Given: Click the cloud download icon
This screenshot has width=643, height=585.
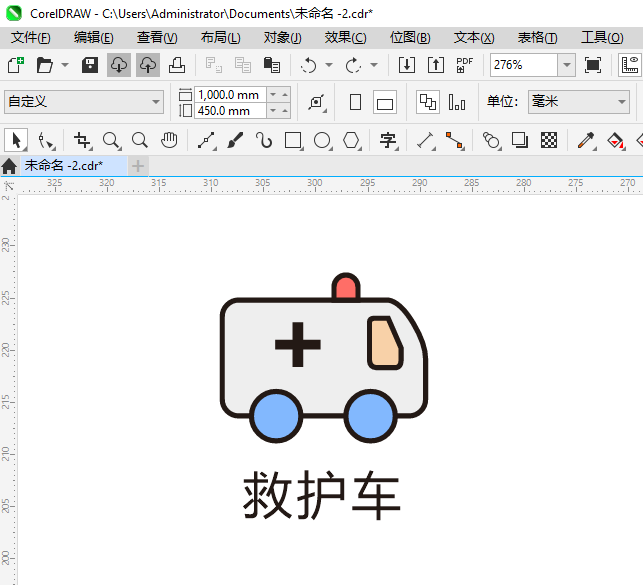Looking at the screenshot, I should click(x=119, y=65).
